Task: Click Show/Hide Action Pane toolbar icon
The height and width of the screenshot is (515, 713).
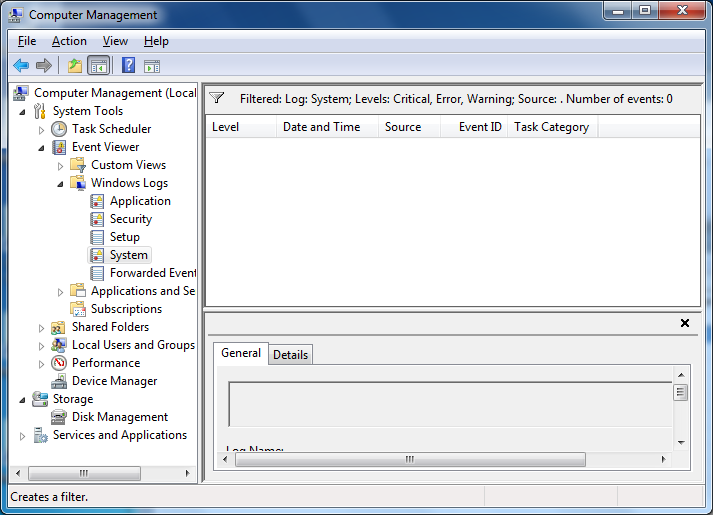Action: [x=152, y=66]
